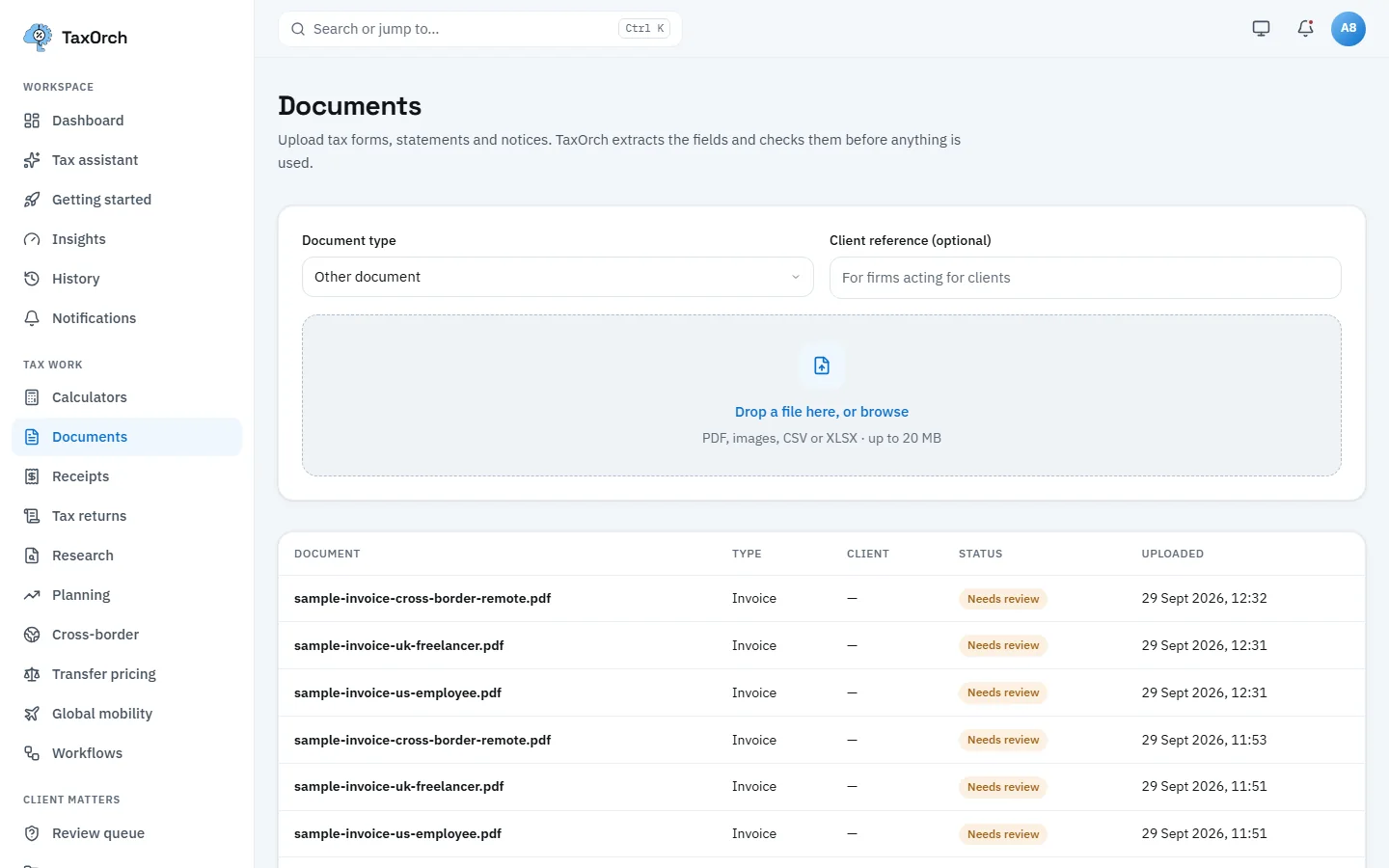The width and height of the screenshot is (1389, 868).
Task: Open the Receipts page
Action: pyautogui.click(x=127, y=476)
